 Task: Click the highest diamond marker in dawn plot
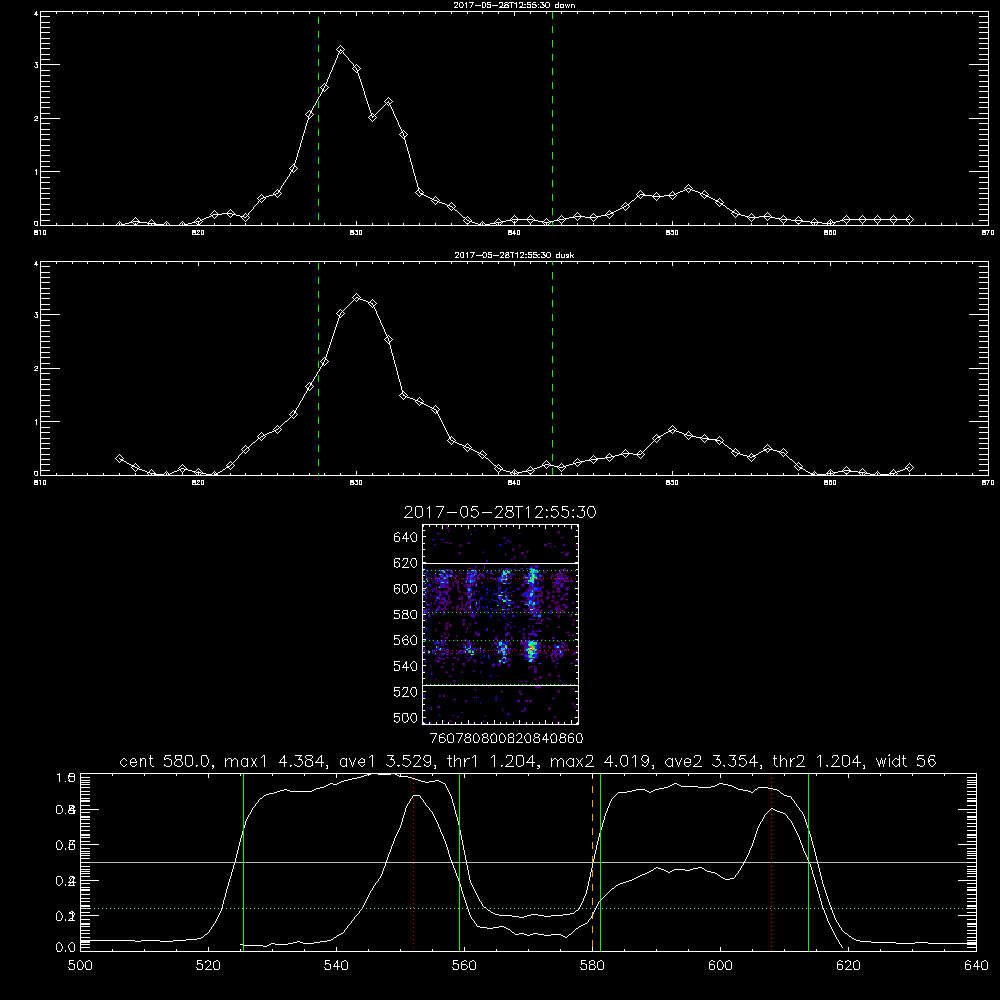341,50
